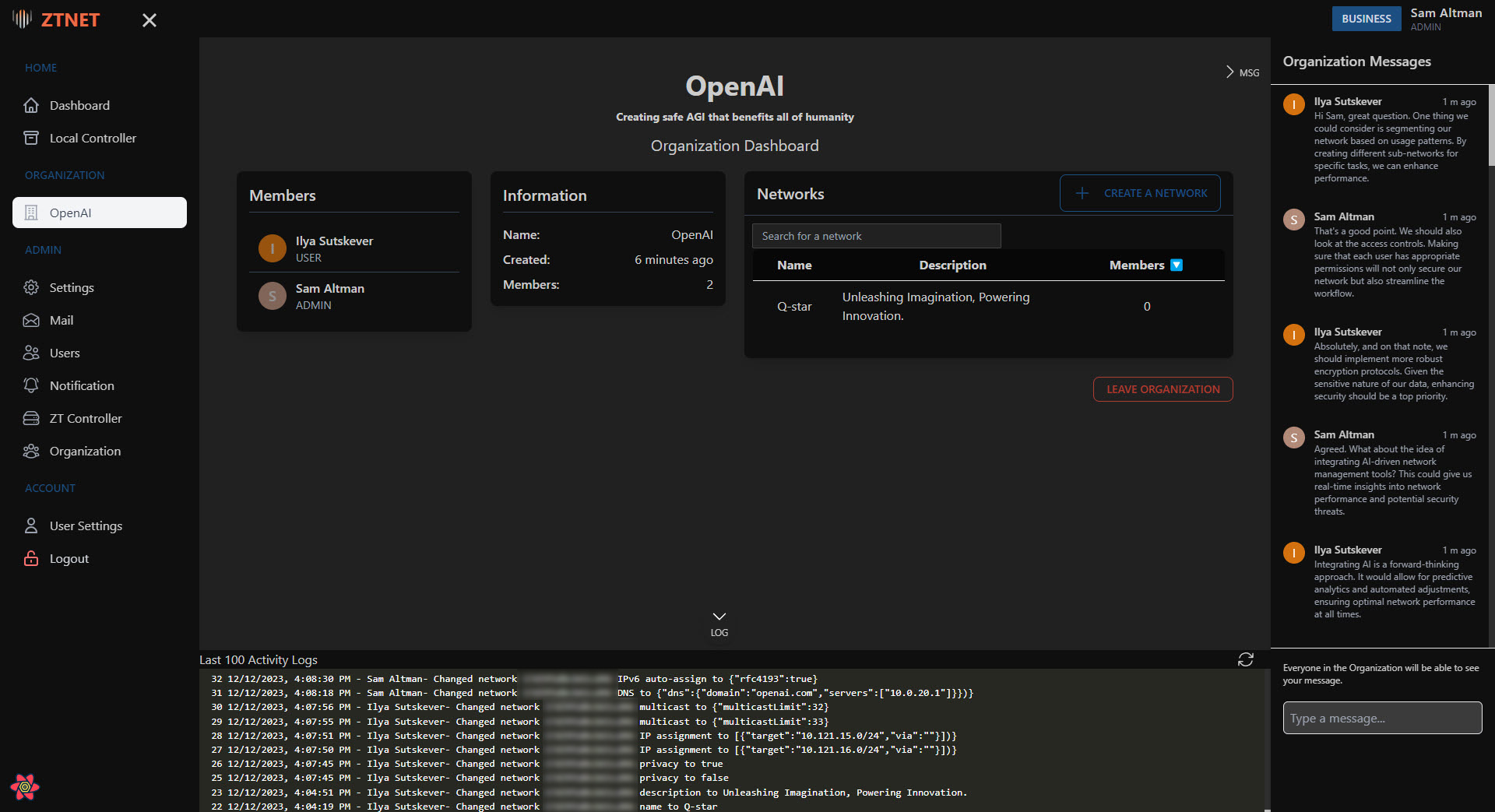The width and height of the screenshot is (1495, 812).
Task: Open the Users admin page
Action: (x=64, y=353)
